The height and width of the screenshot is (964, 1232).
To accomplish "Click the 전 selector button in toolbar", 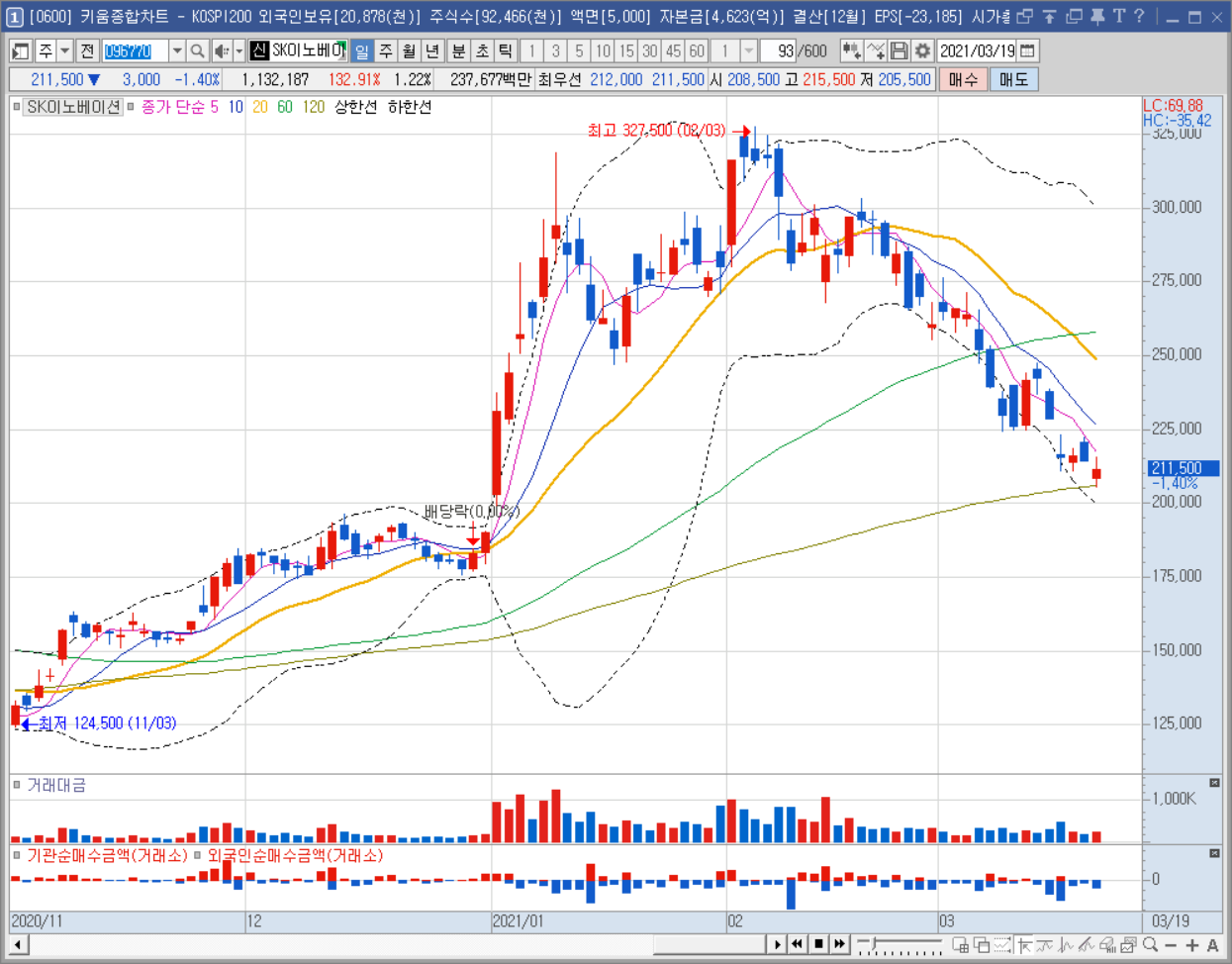I will pyautogui.click(x=87, y=50).
